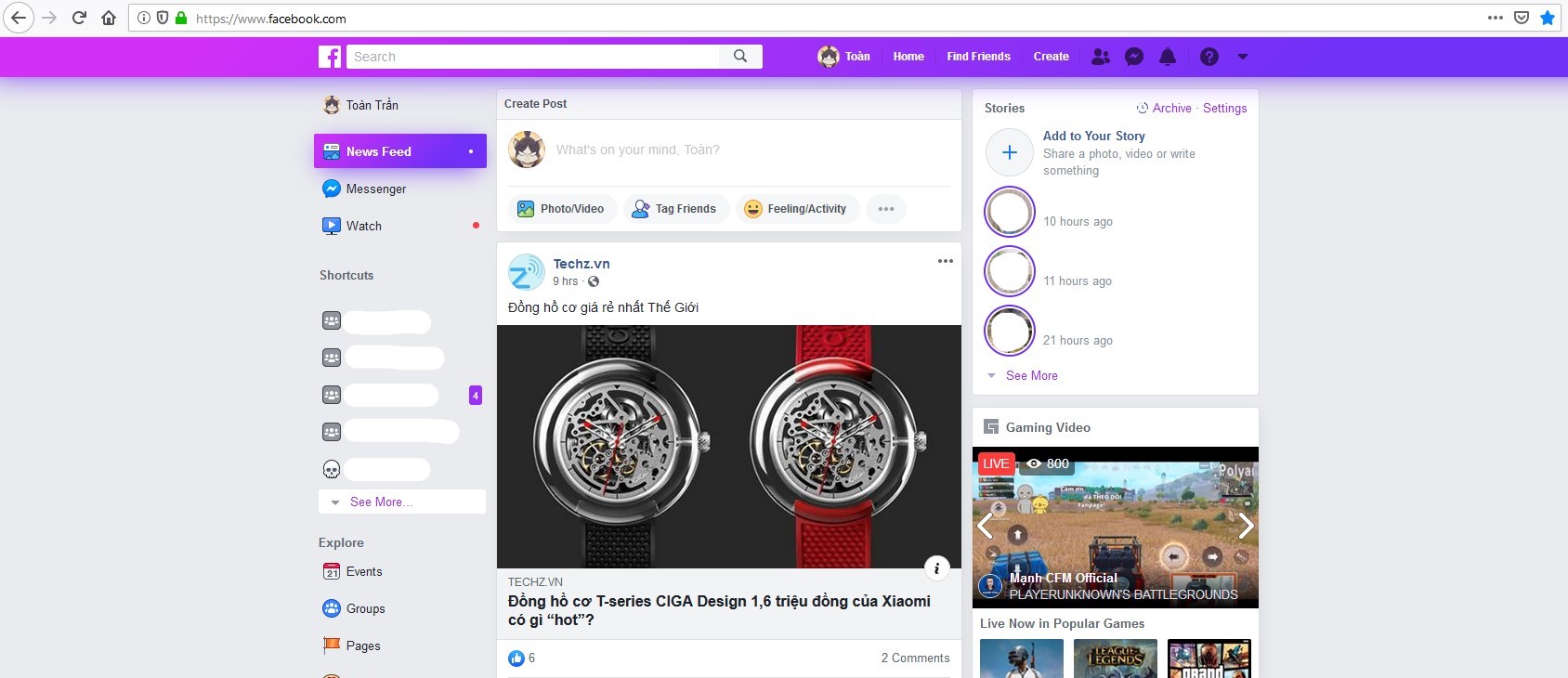Click the post's public audience globe icon
Viewport: 1568px width, 678px height.
[594, 281]
